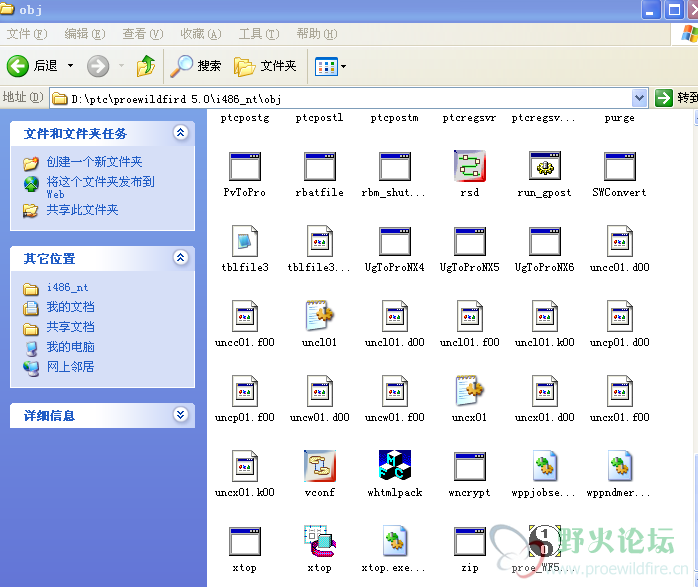Expand the address bar dropdown
Viewport: 698px width, 587px height.
coord(639,98)
